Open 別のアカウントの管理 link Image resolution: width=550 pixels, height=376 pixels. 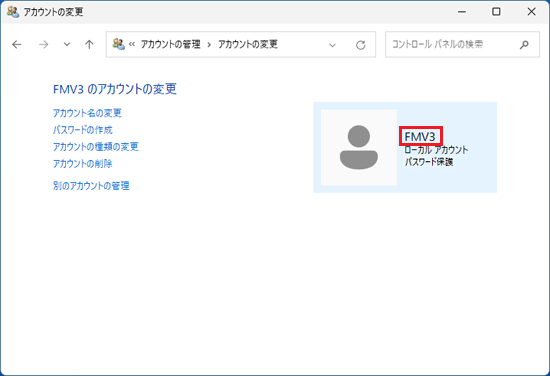pyautogui.click(x=91, y=186)
